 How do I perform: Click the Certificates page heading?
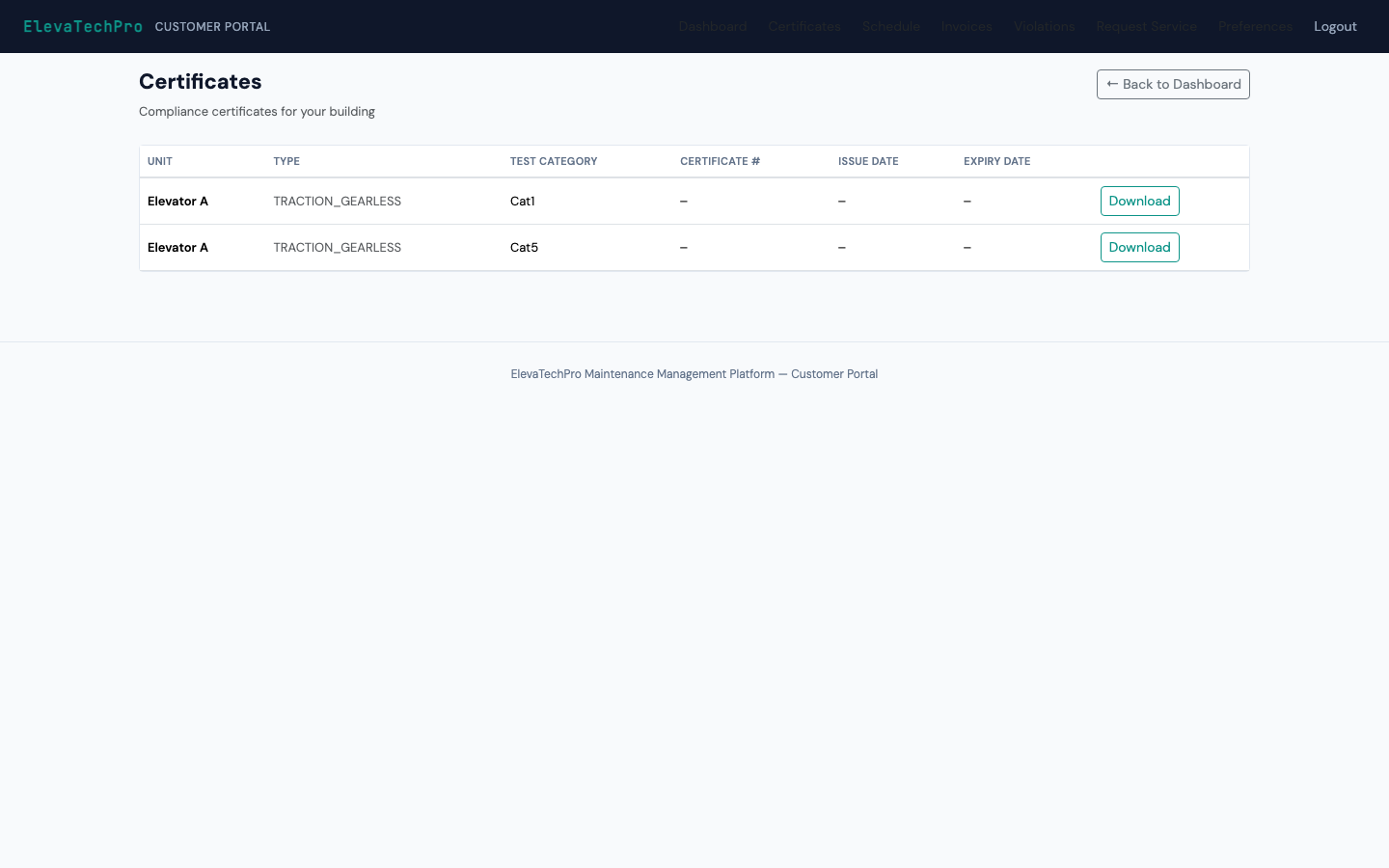click(x=201, y=82)
